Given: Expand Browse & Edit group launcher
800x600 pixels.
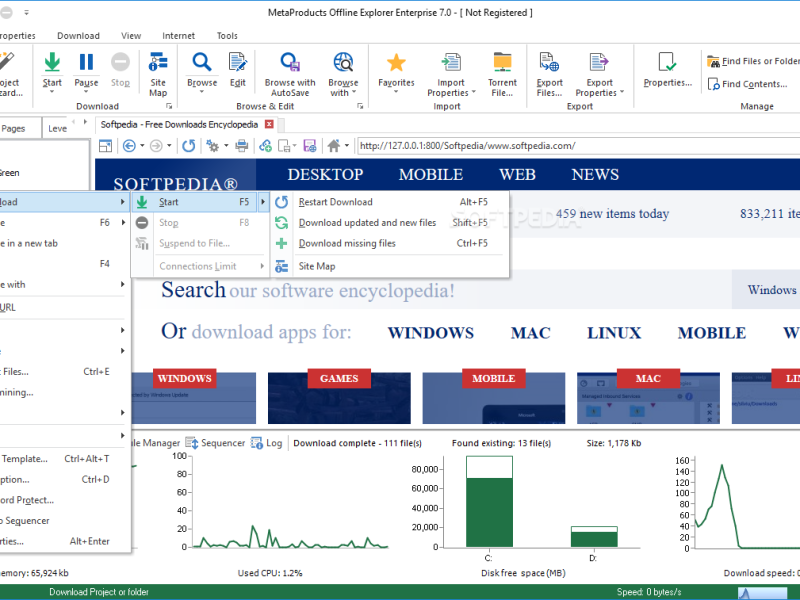Looking at the screenshot, I should (x=360, y=106).
